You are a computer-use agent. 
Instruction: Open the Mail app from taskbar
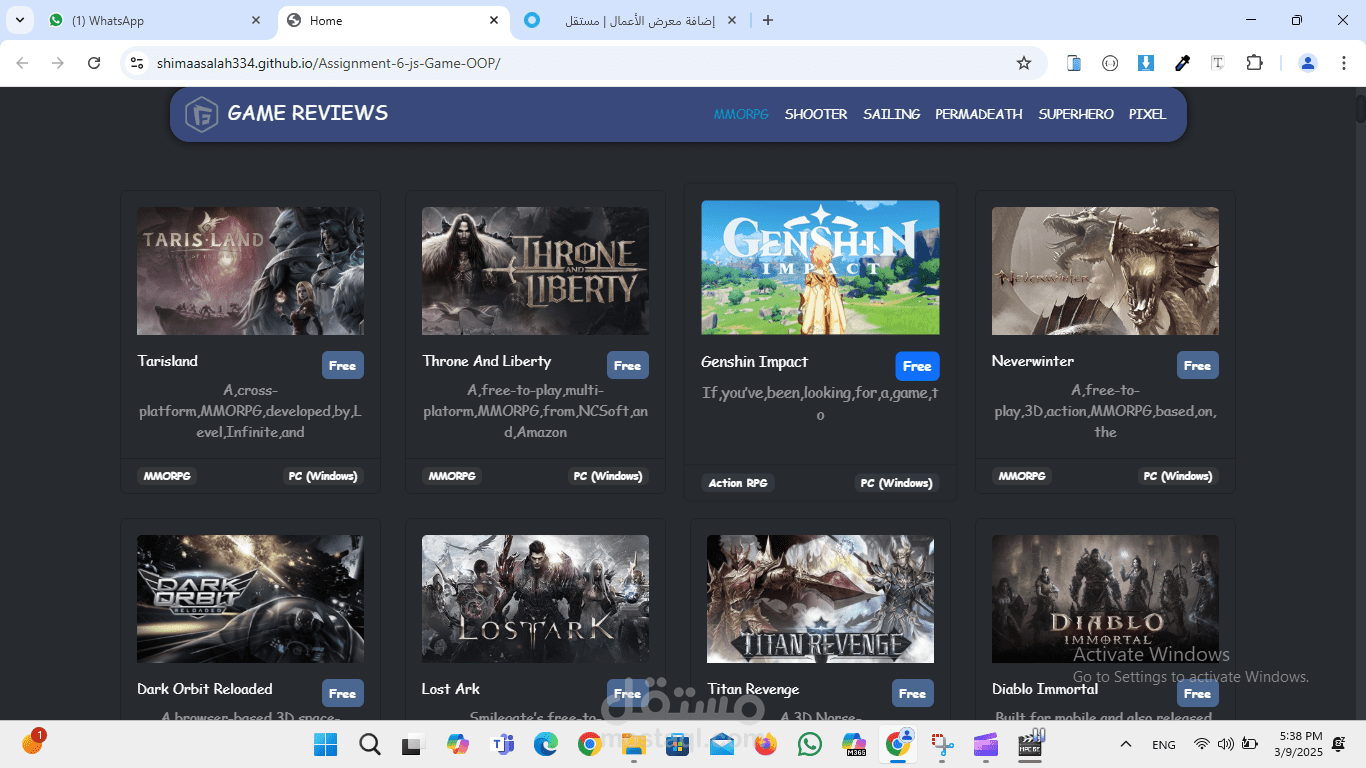tap(722, 744)
